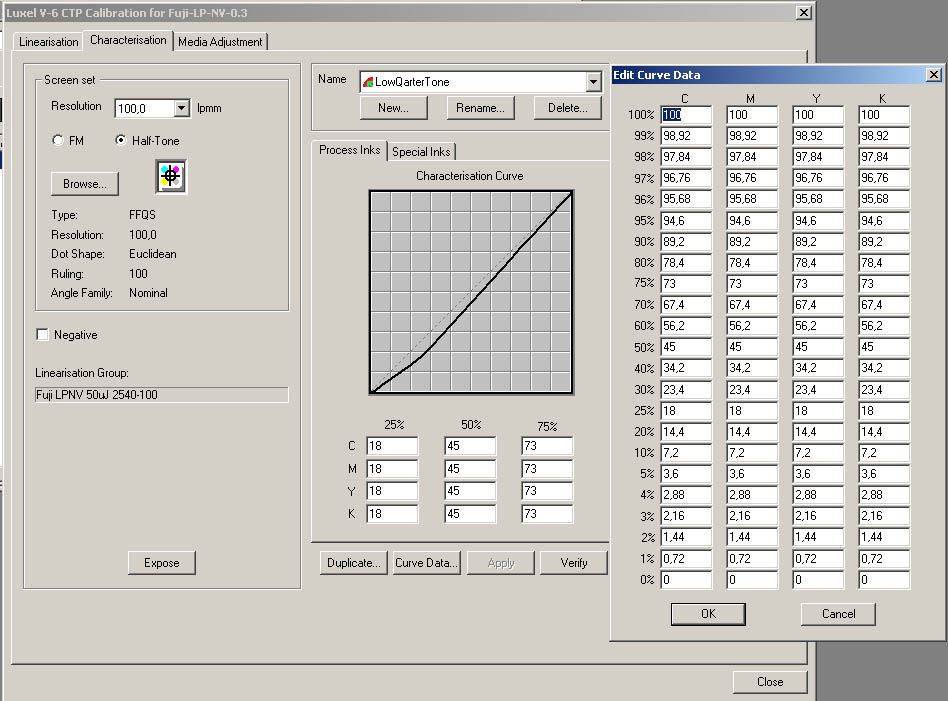
Task: Open the Resolution dropdown list
Action: 181,108
